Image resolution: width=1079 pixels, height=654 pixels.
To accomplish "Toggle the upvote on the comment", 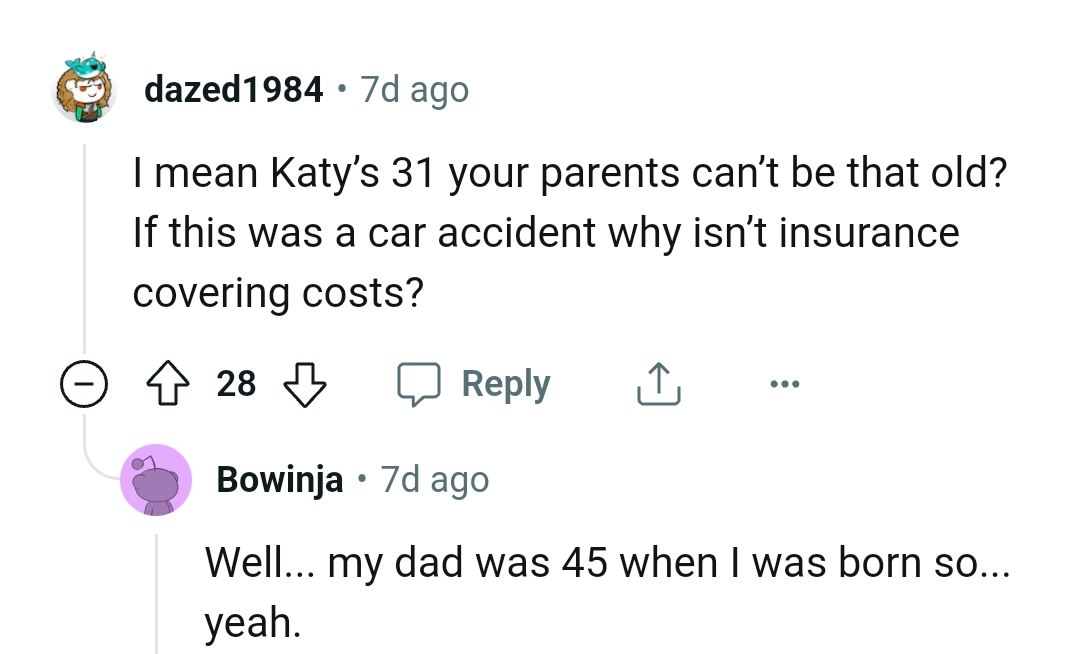I will (170, 383).
